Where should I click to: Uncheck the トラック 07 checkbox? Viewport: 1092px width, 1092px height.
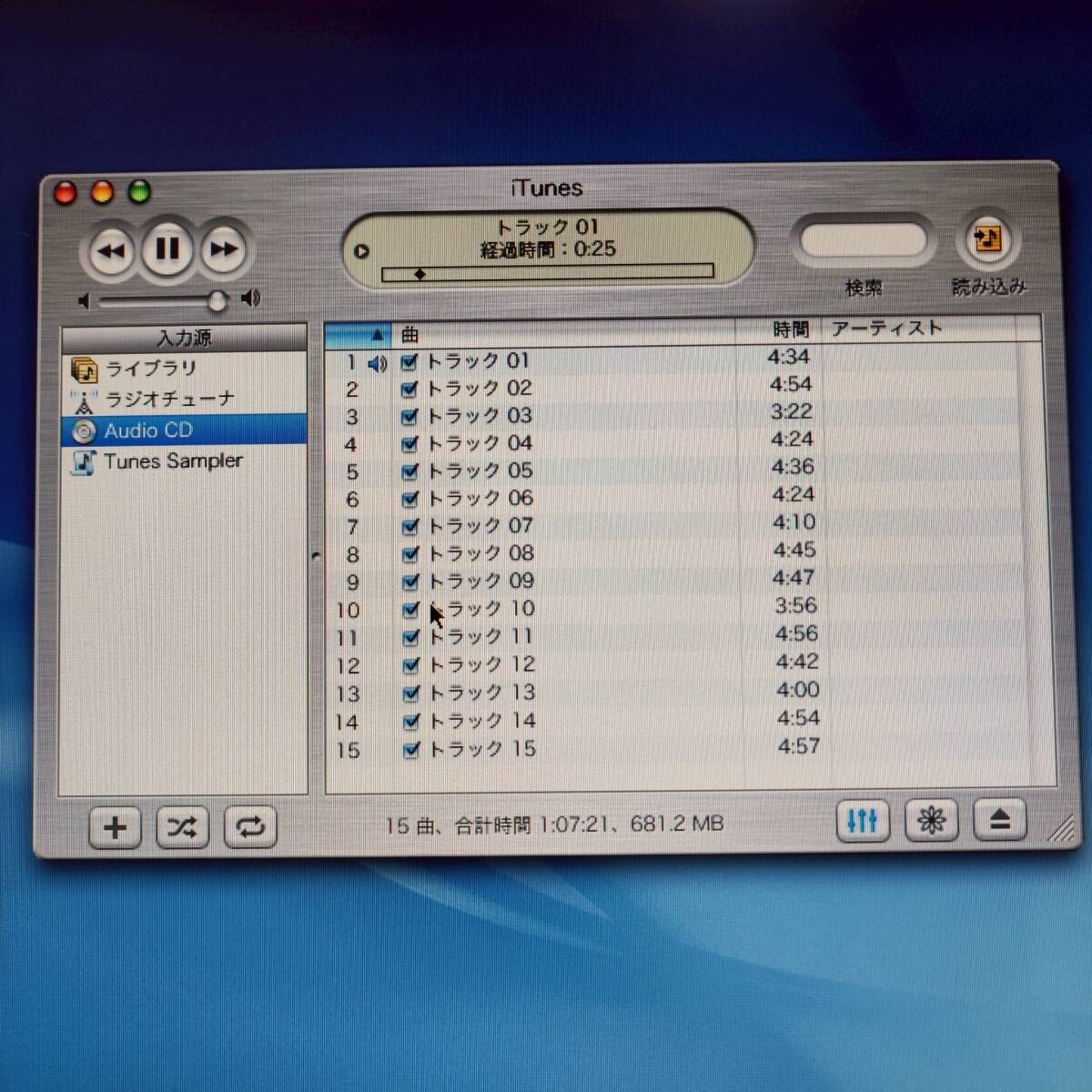(x=409, y=526)
